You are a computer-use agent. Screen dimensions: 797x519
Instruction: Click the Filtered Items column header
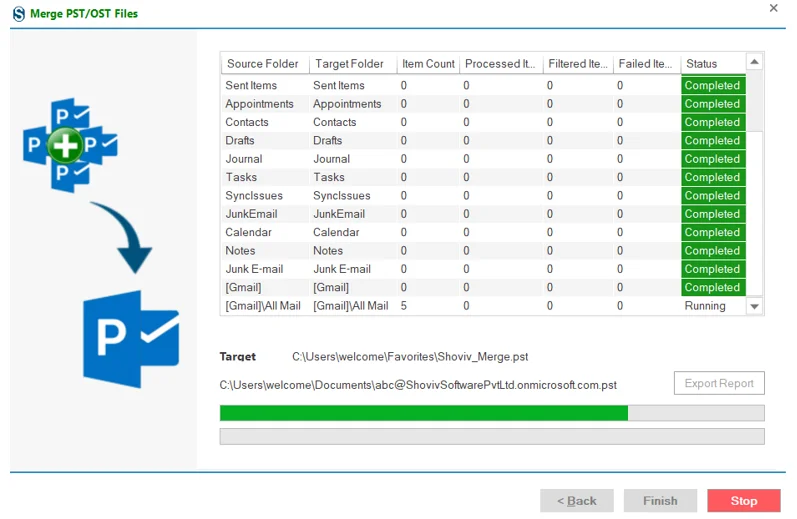coord(577,64)
